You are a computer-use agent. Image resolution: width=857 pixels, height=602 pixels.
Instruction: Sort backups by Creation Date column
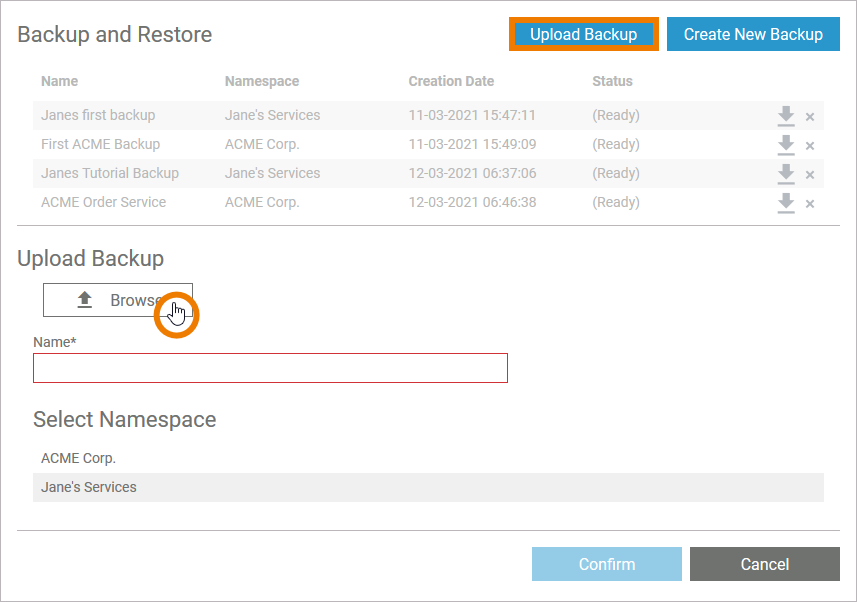[x=451, y=81]
